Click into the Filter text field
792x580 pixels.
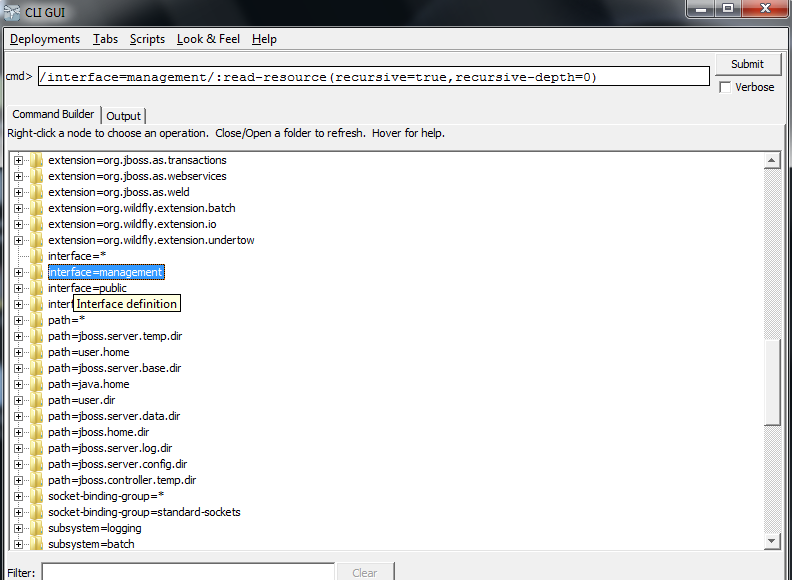[x=188, y=572]
